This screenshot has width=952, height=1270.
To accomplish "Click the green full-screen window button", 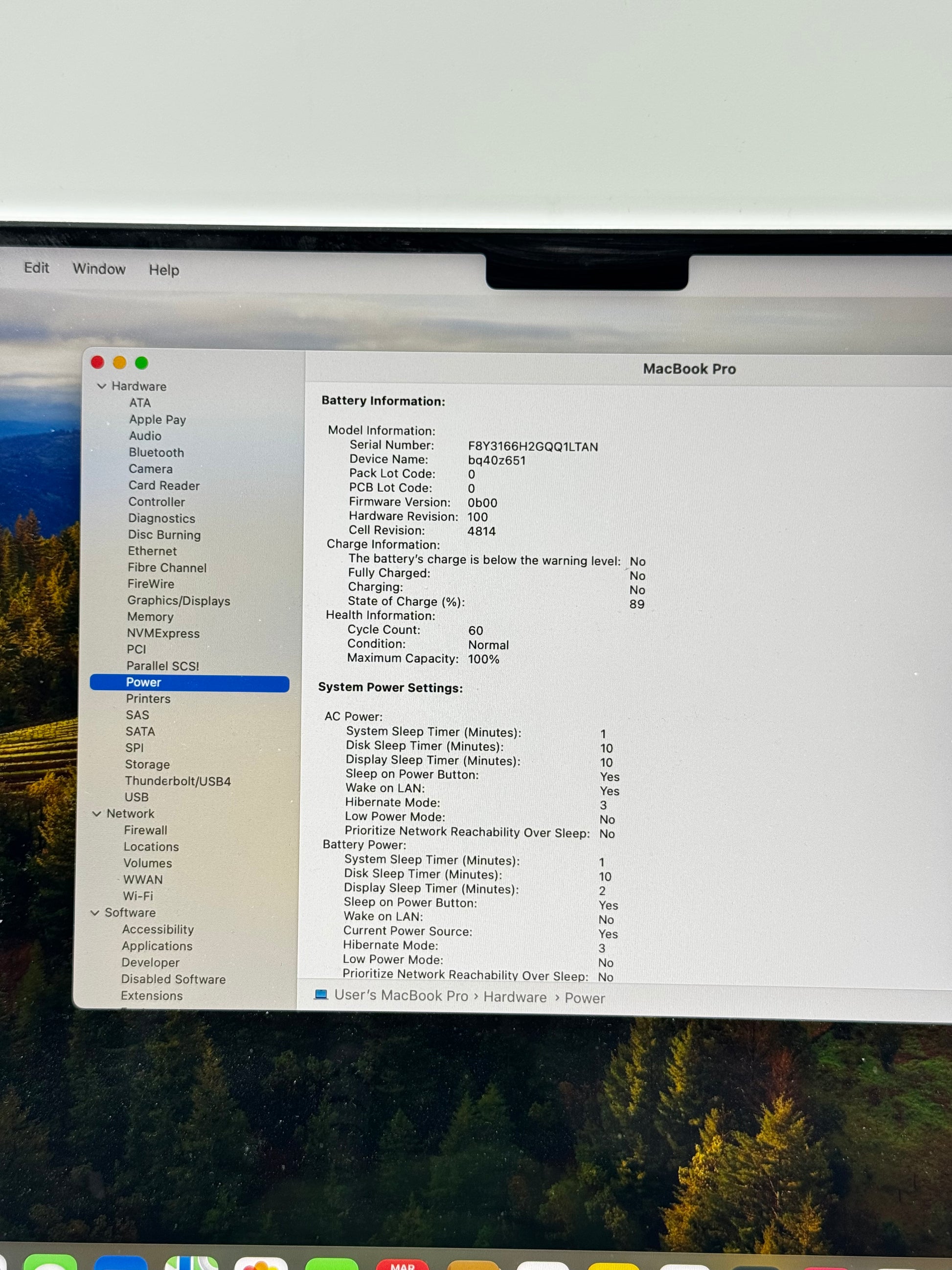I will 142,363.
